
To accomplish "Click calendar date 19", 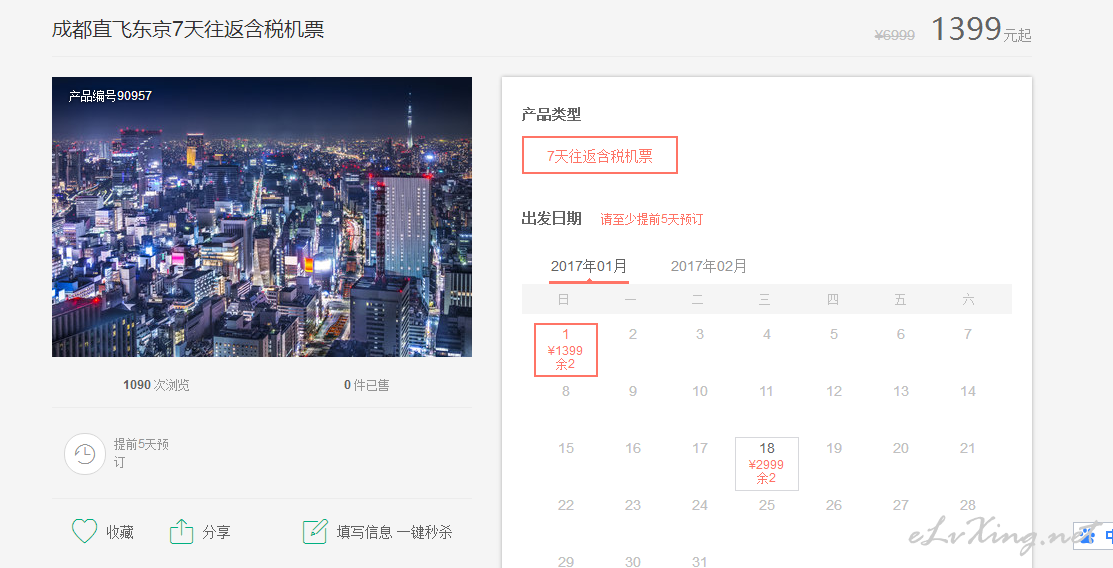I will pos(834,448).
